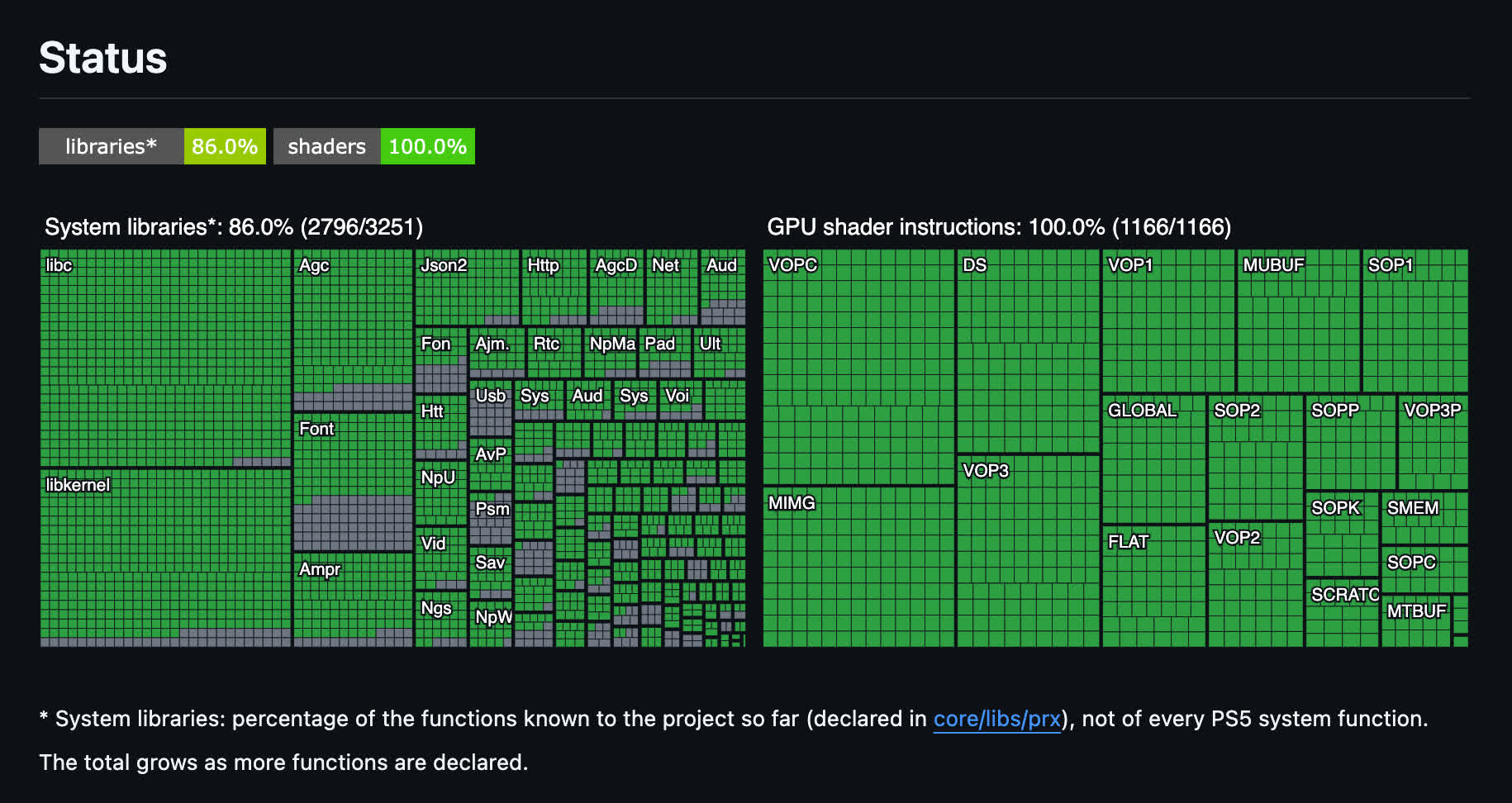This screenshot has width=1512, height=803.
Task: Click the Net library block
Action: pos(672,287)
